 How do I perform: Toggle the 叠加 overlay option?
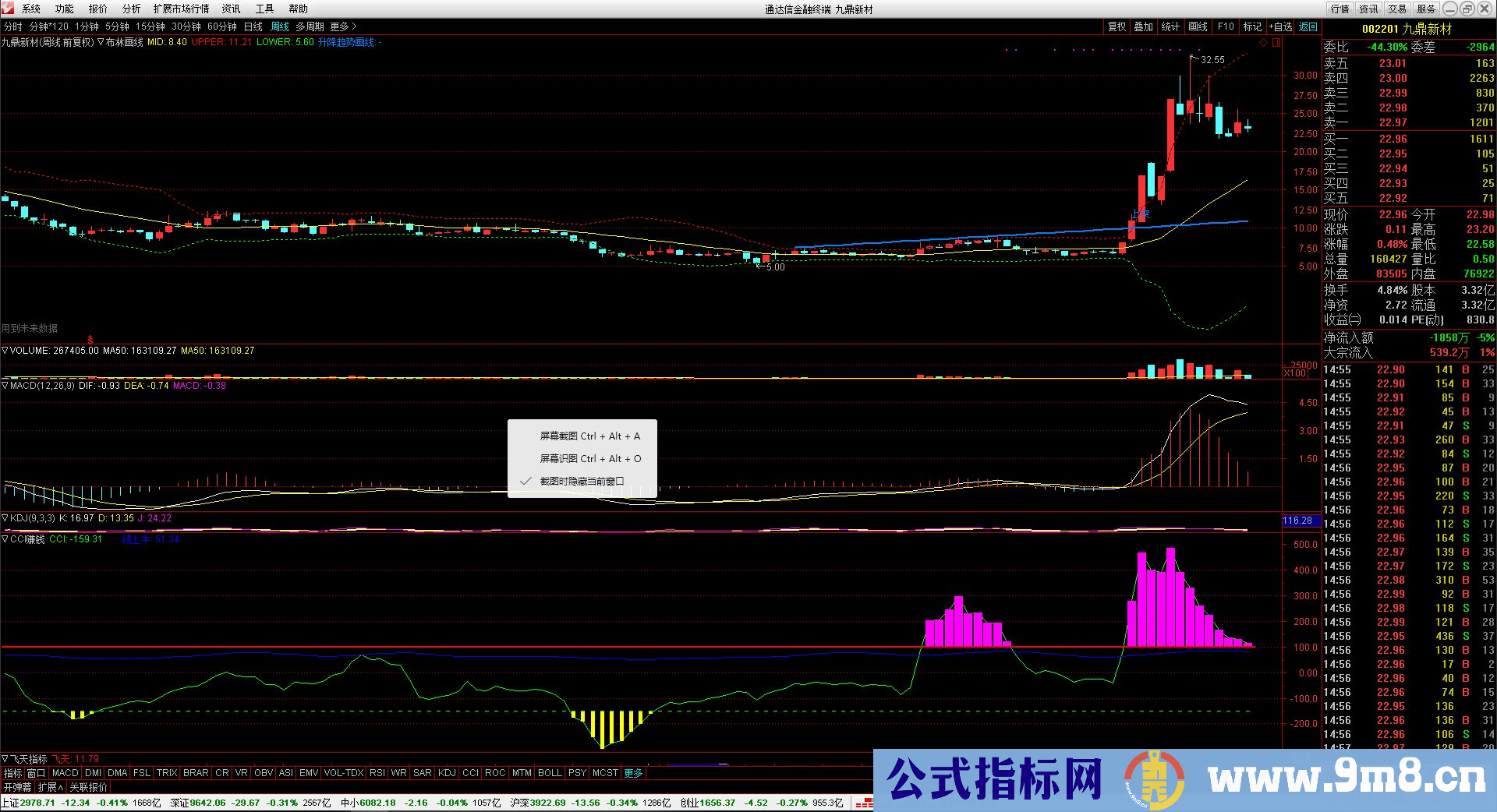(1143, 26)
